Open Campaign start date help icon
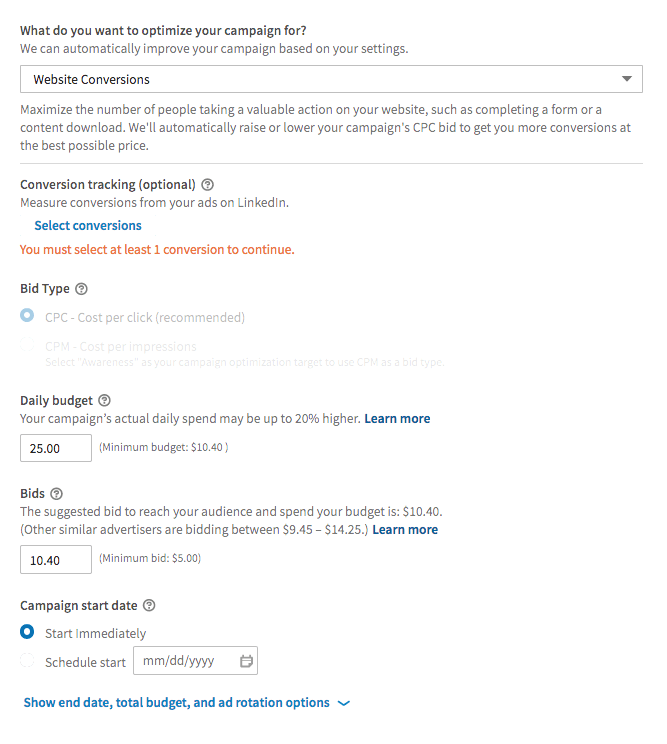 coord(149,605)
